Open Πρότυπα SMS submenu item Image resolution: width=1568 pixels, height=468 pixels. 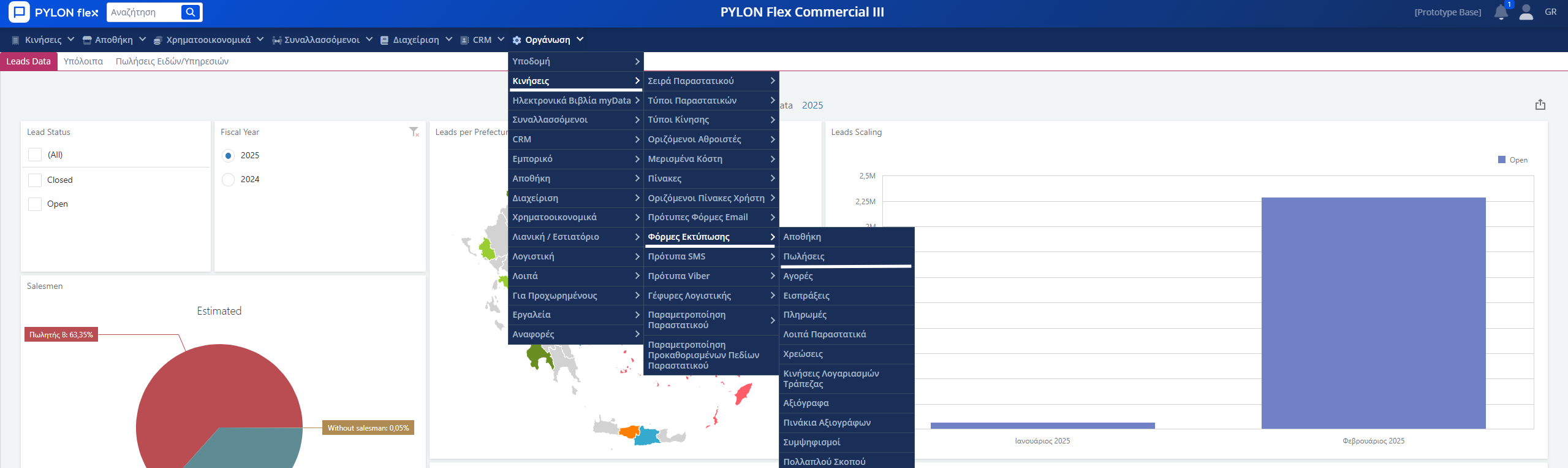point(711,256)
